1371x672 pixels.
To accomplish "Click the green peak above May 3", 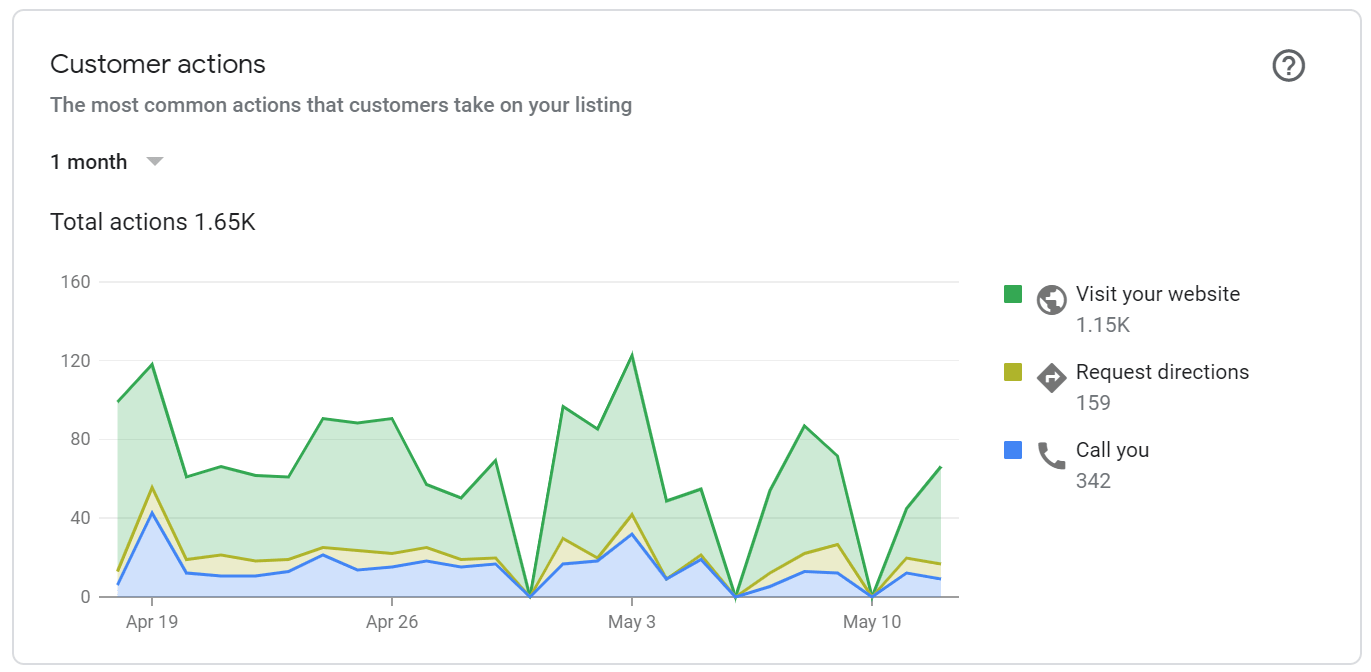I will [632, 356].
